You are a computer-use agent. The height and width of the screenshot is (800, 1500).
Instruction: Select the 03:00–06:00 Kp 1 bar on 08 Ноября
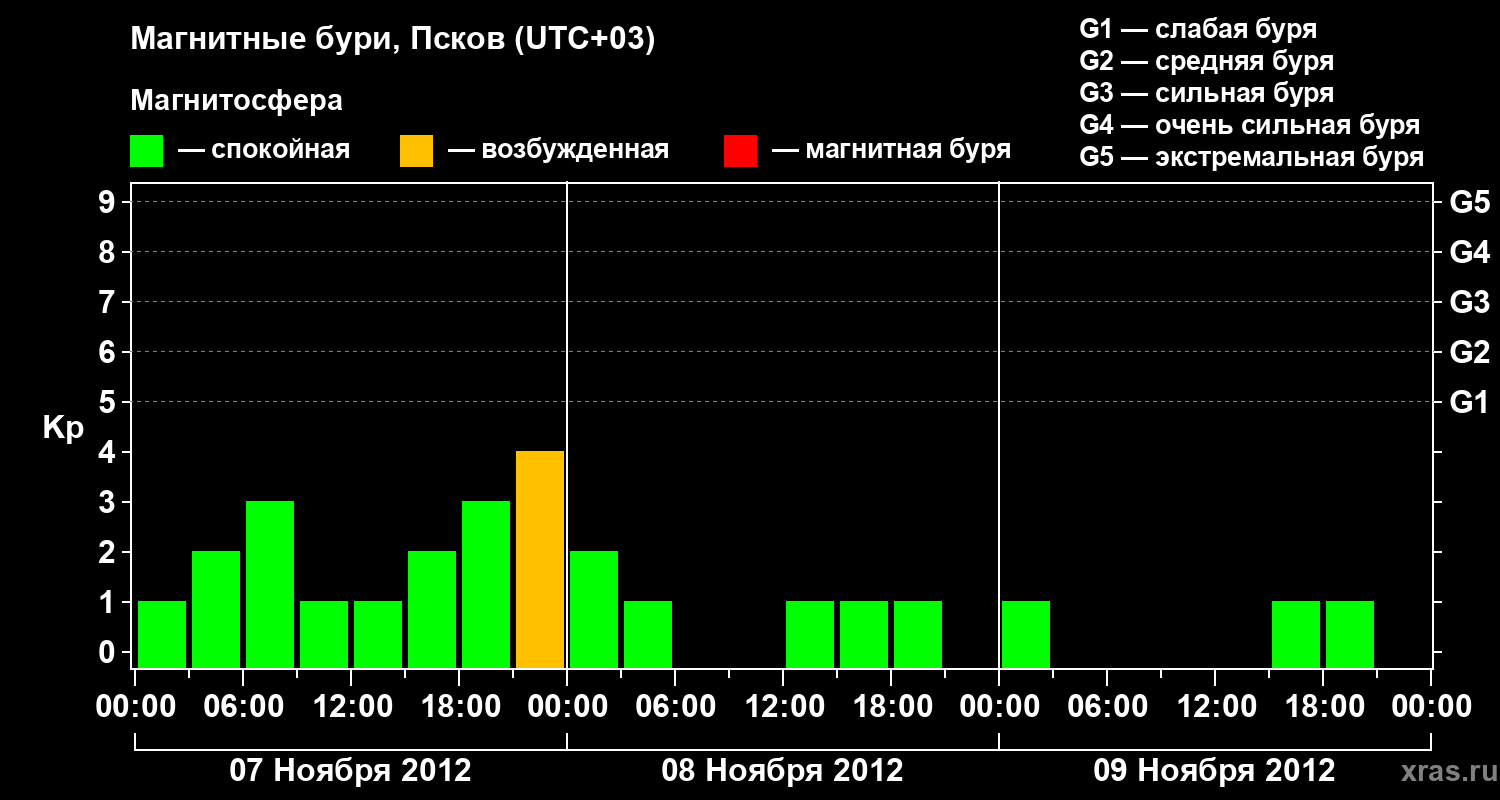(648, 635)
